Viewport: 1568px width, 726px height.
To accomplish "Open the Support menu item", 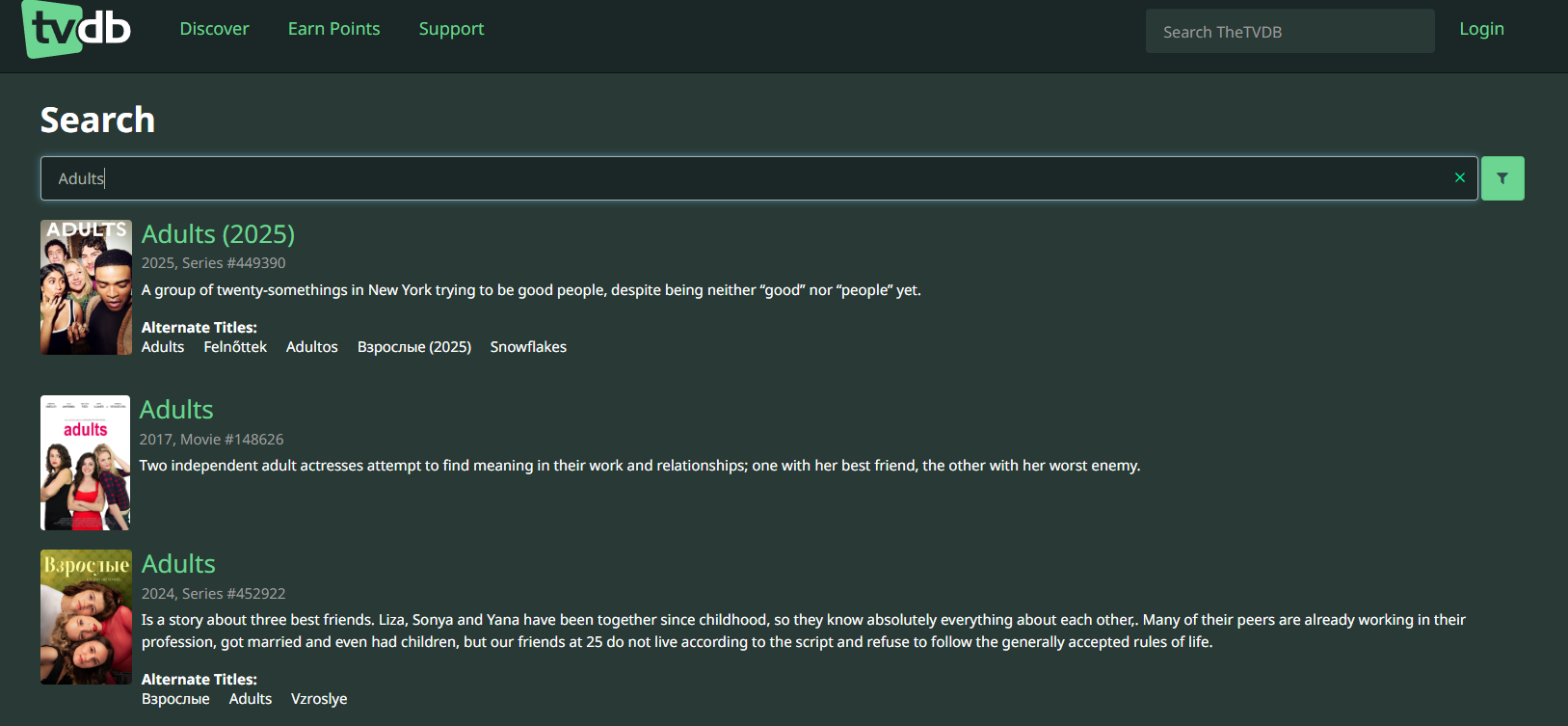I will pyautogui.click(x=451, y=29).
